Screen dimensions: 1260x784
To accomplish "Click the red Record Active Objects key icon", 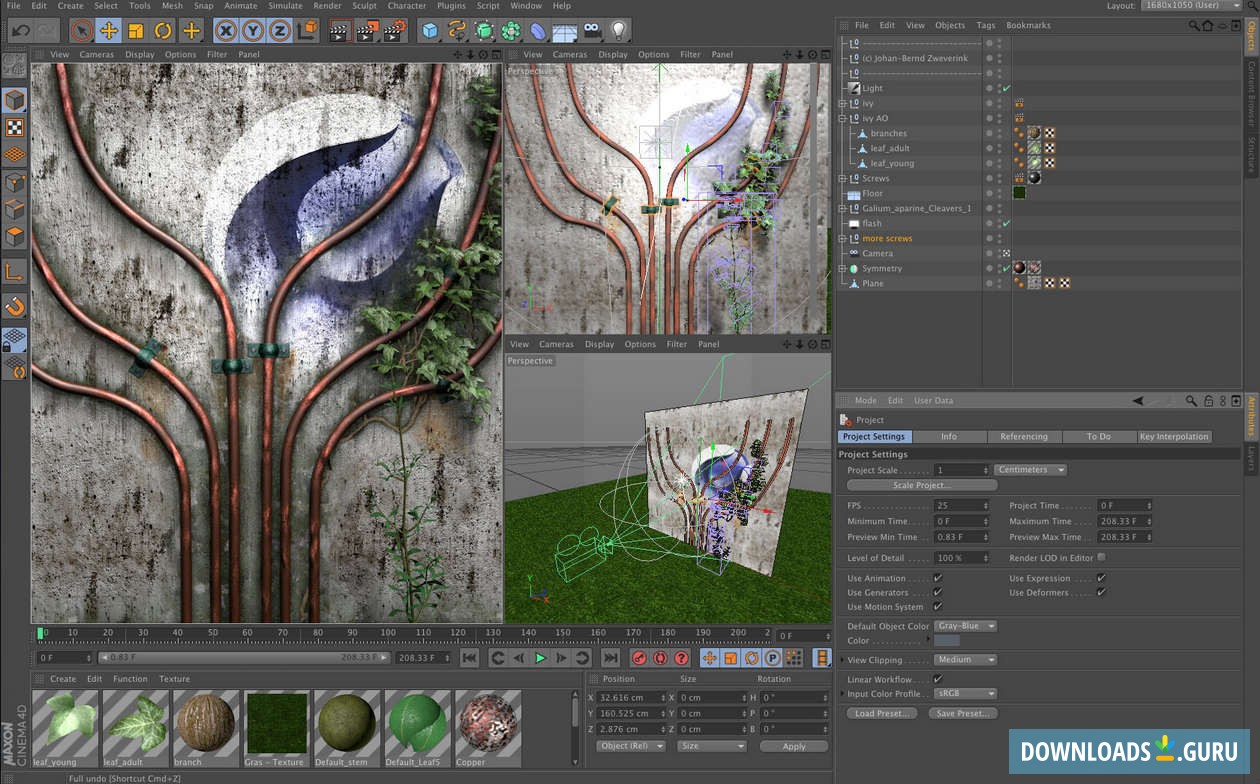I will (x=639, y=658).
